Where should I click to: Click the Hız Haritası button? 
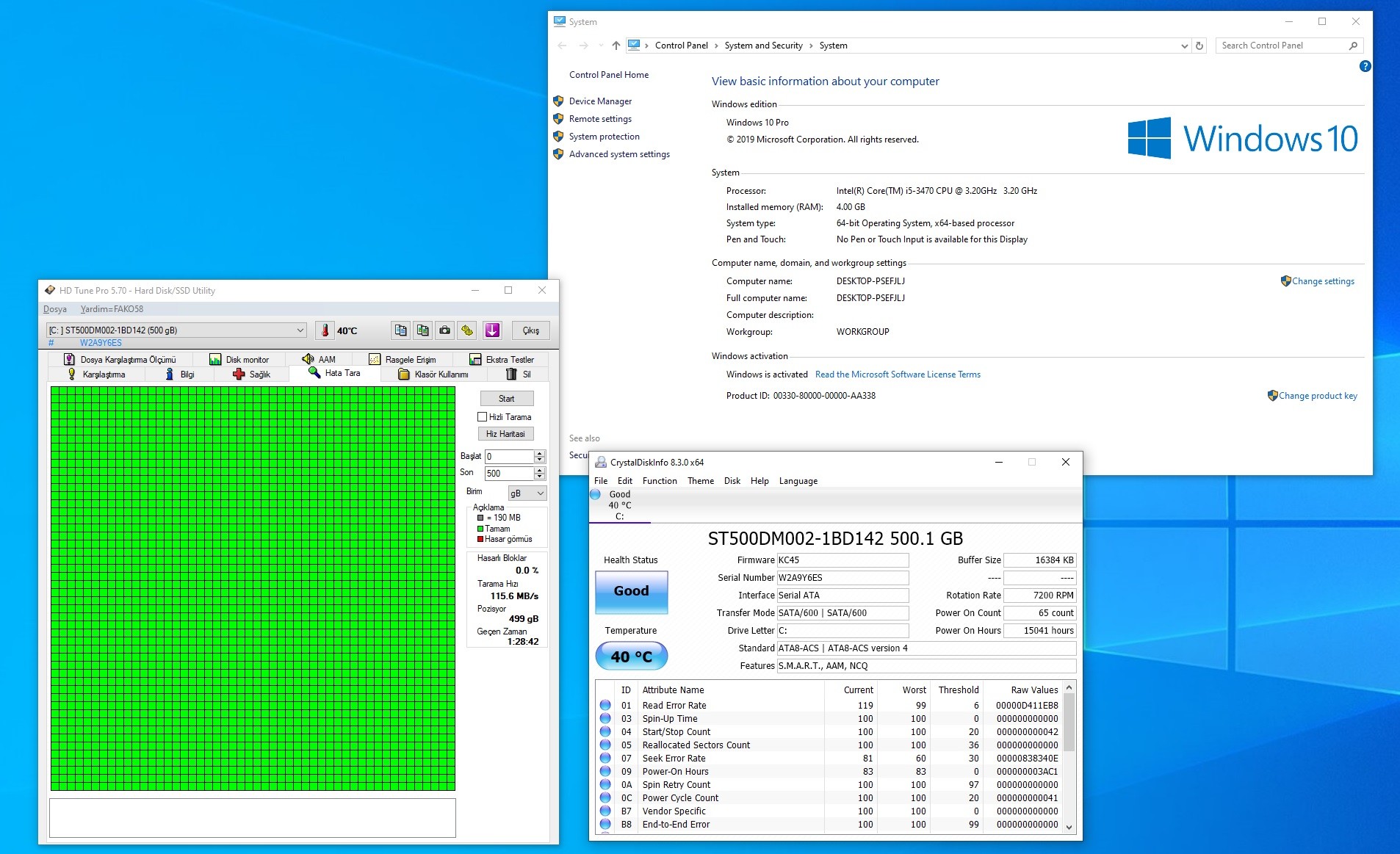tap(505, 434)
